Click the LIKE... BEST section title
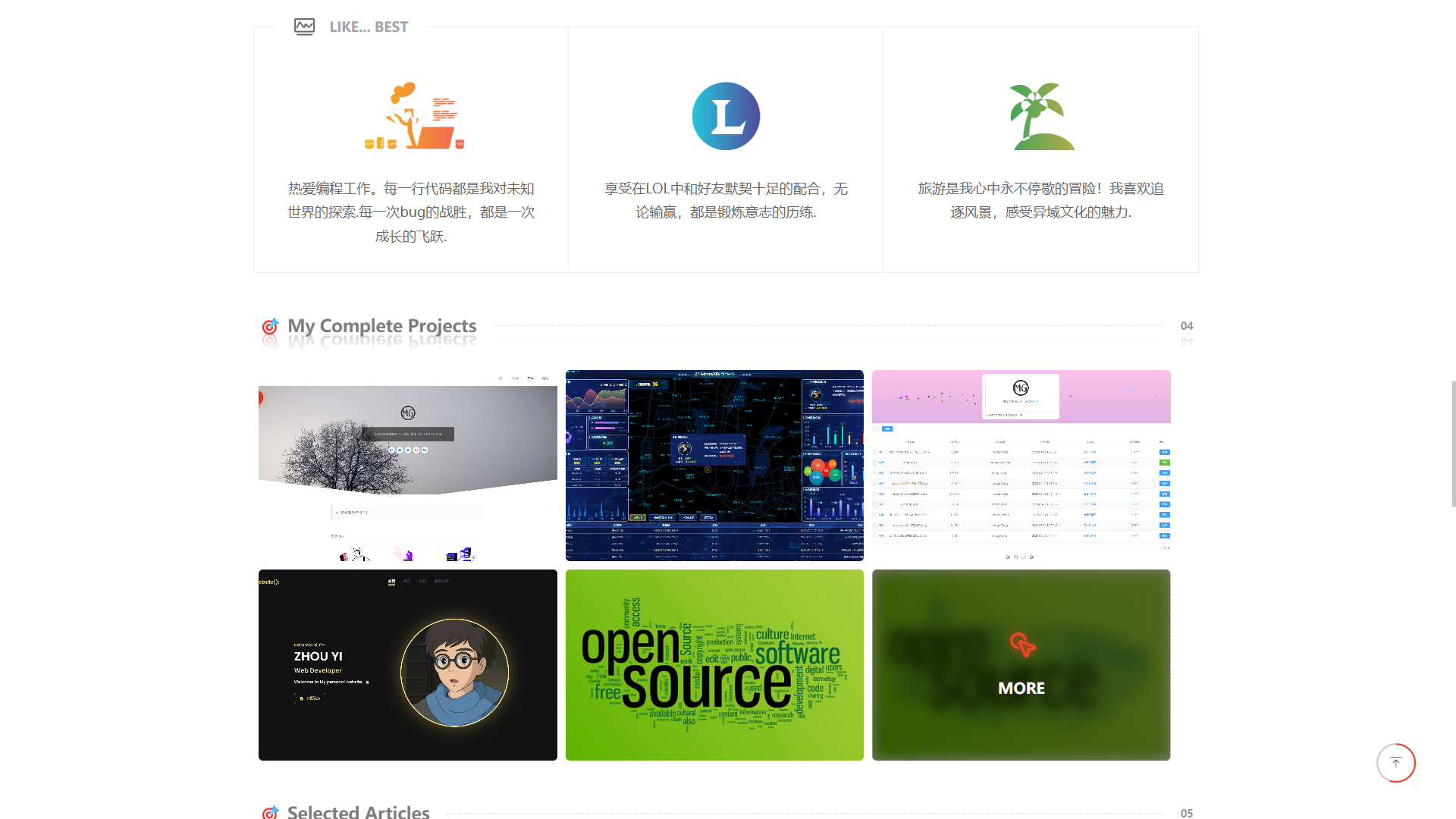This screenshot has width=1456, height=819. 369,27
